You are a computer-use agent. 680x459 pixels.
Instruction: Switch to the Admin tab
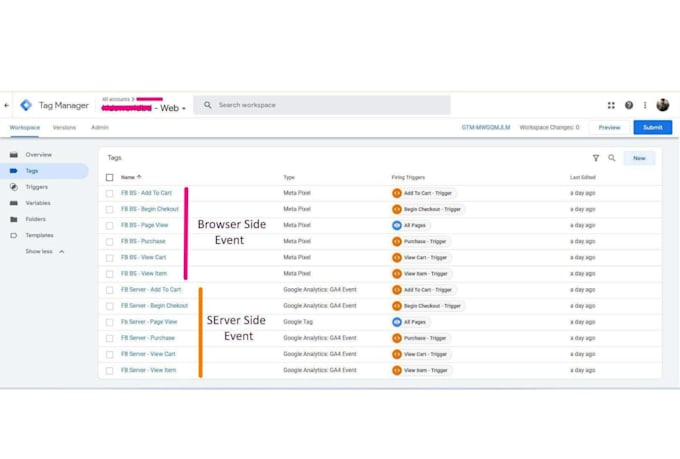pos(100,128)
